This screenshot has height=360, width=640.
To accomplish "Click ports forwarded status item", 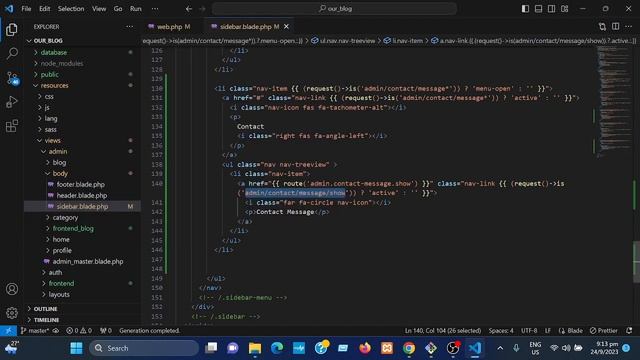I will pyautogui.click(x=106, y=331).
